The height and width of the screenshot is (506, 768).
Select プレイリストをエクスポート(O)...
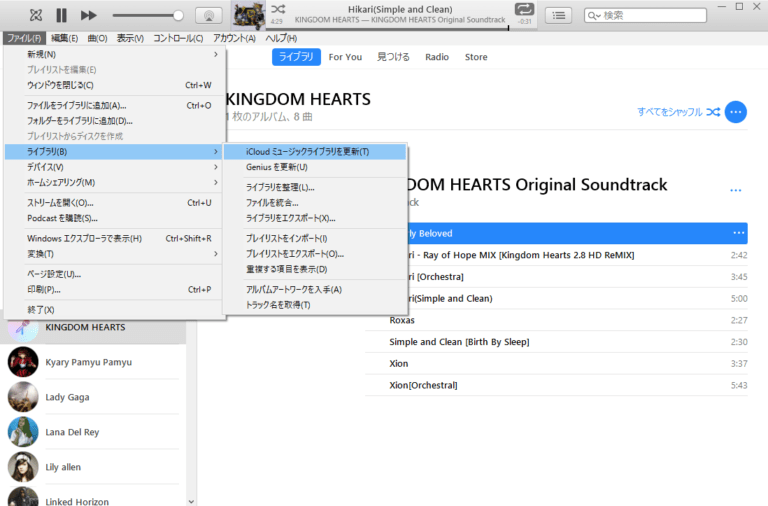pos(315,254)
